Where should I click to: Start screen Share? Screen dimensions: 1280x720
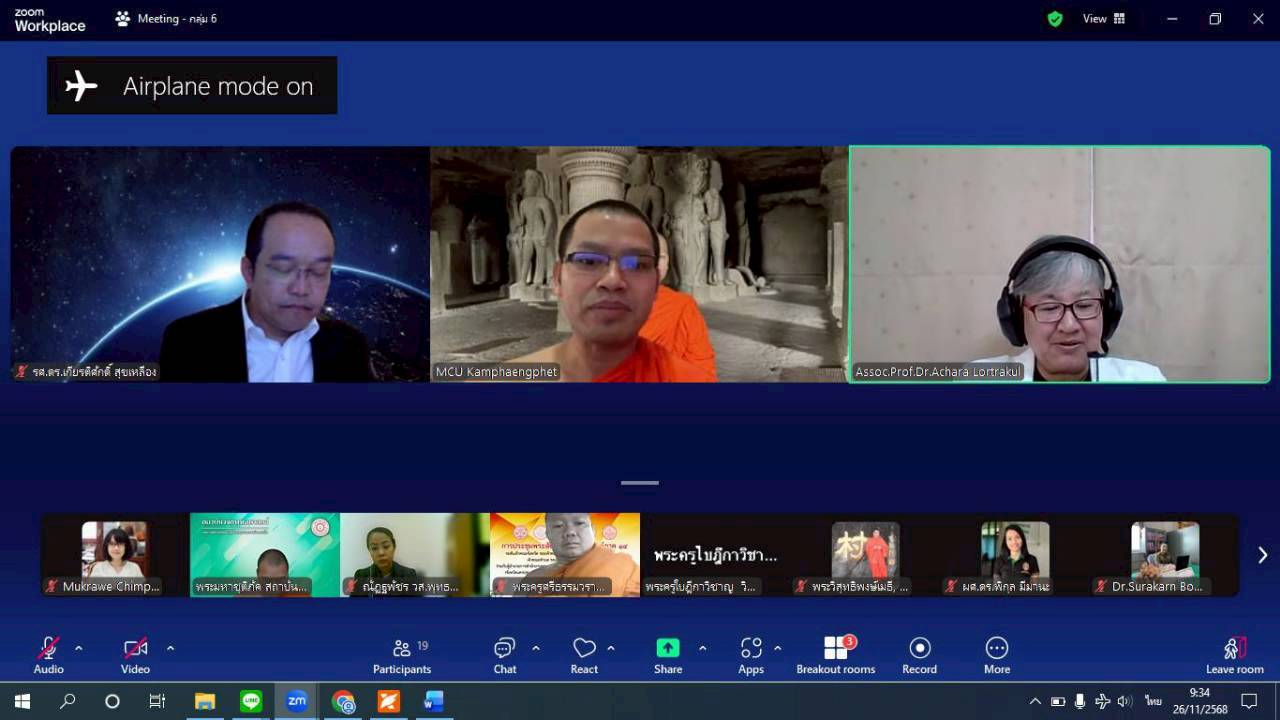click(x=668, y=655)
